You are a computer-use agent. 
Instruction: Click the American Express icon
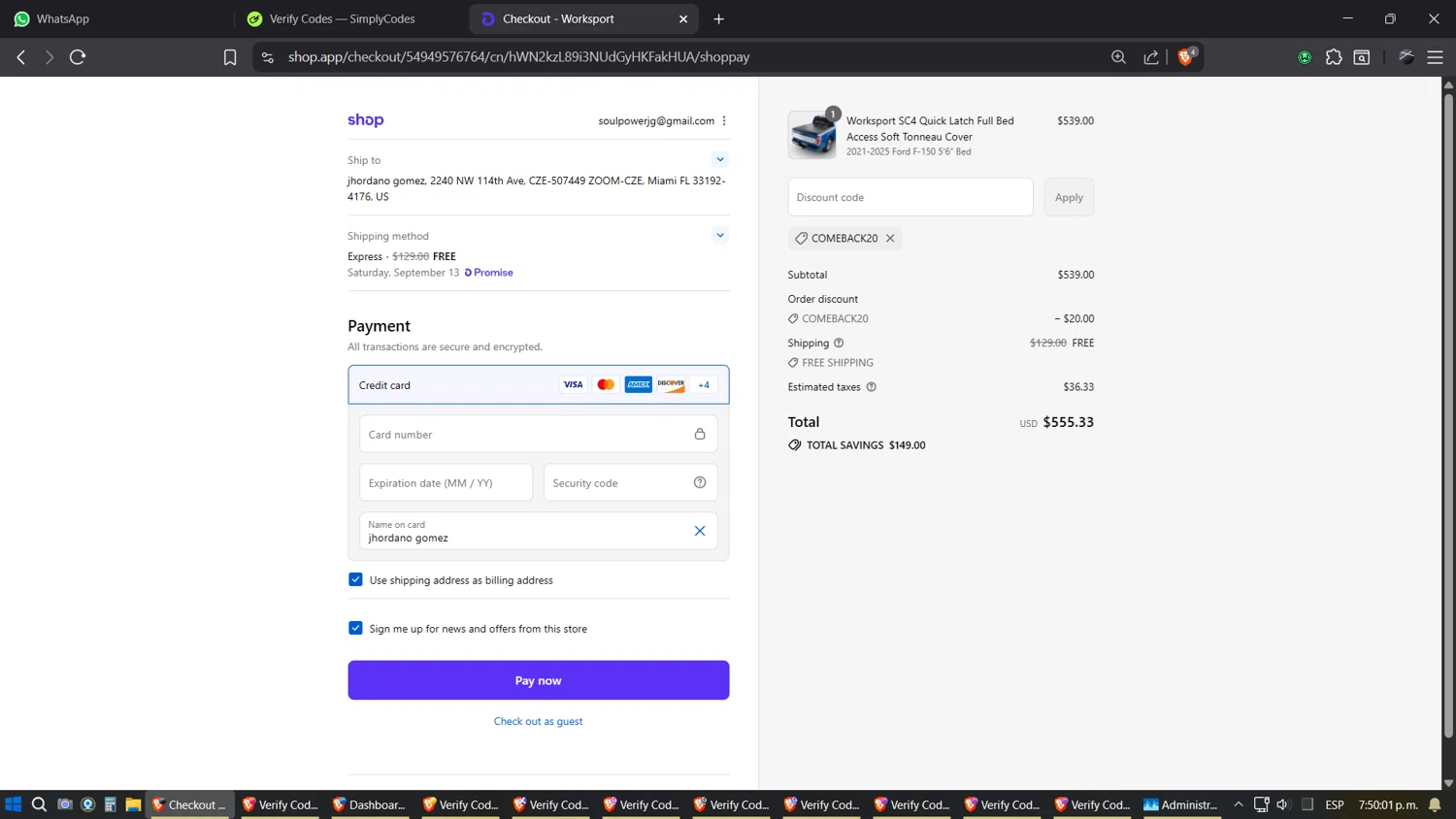click(638, 385)
